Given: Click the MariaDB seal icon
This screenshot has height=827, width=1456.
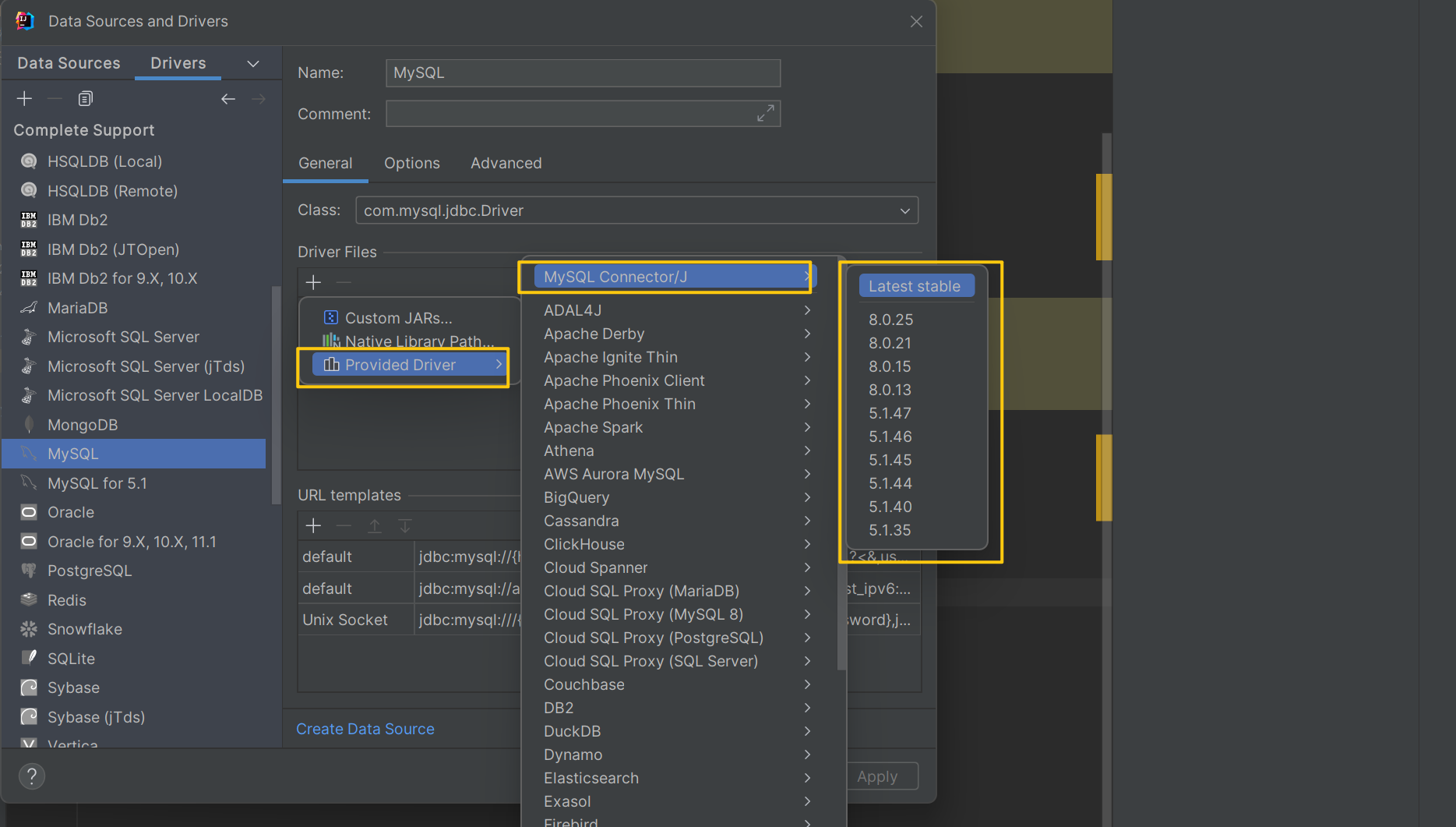Looking at the screenshot, I should click(x=29, y=308).
